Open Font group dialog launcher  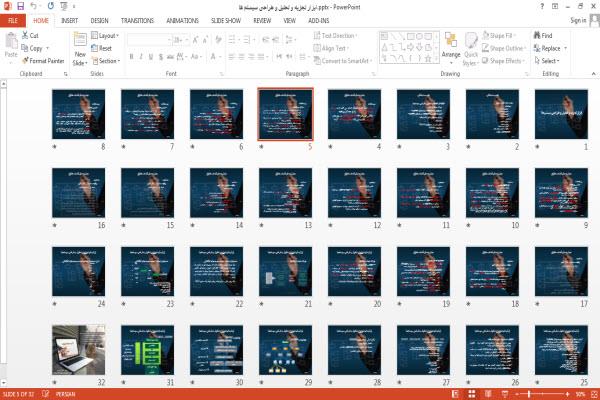click(x=222, y=74)
